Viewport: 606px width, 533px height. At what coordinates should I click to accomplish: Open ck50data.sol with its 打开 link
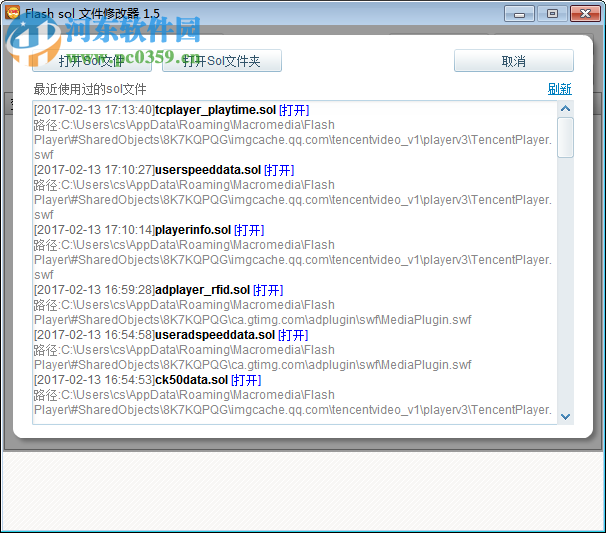tap(246, 380)
